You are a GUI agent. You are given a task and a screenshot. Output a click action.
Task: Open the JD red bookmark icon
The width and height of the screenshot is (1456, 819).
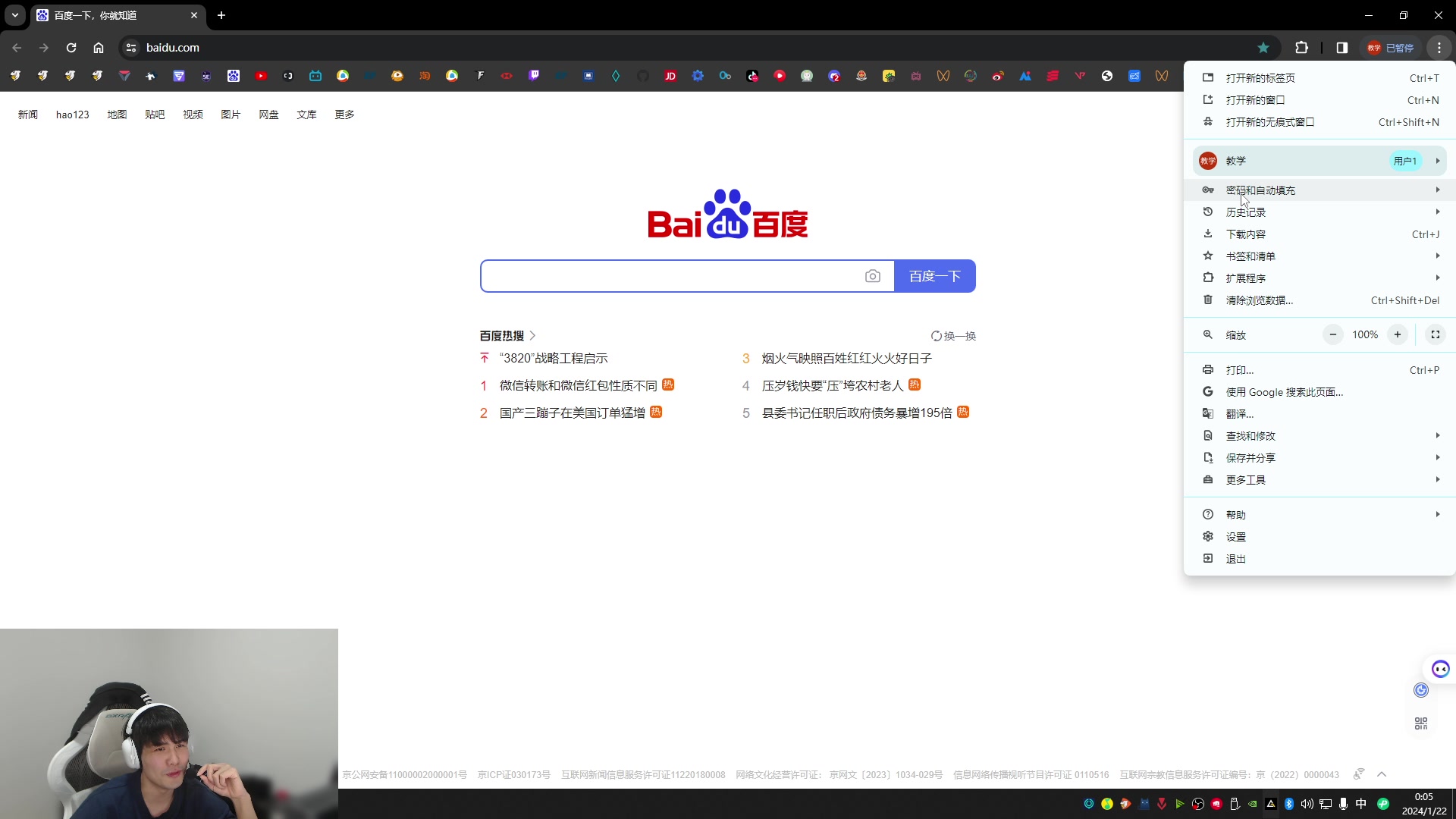point(670,76)
